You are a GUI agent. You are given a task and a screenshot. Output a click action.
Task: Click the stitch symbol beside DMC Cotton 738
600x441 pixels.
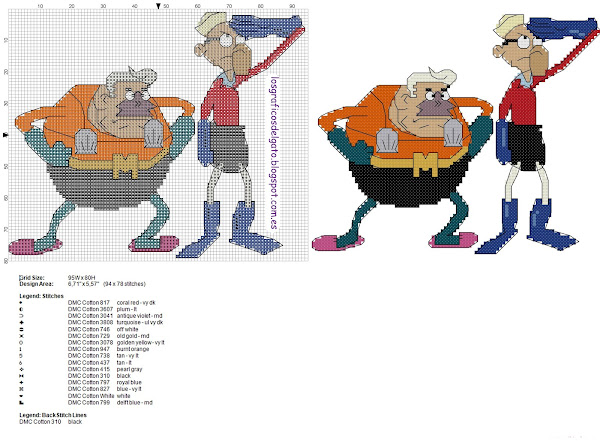point(21,356)
